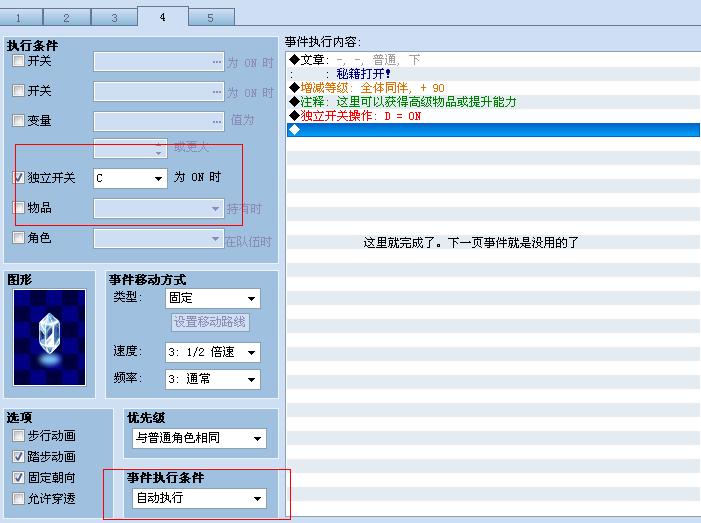Select the 注释 comment command line

(493, 102)
